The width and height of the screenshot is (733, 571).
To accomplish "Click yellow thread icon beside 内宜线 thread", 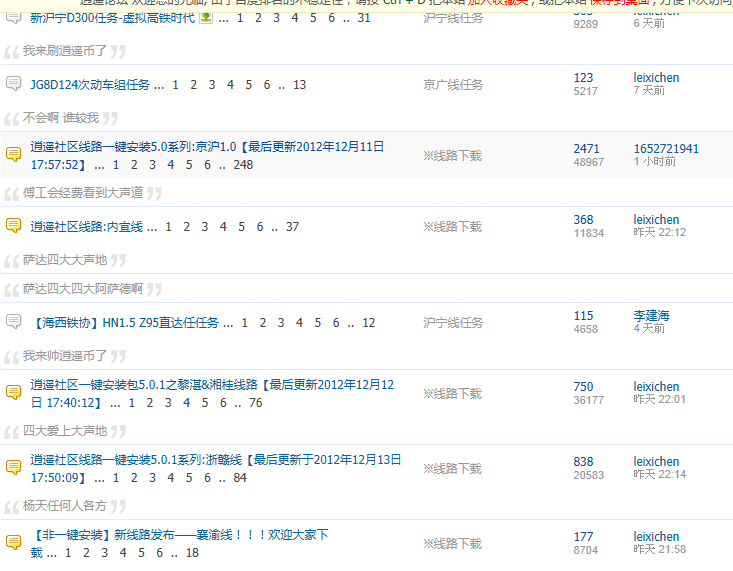I will click(x=14, y=226).
